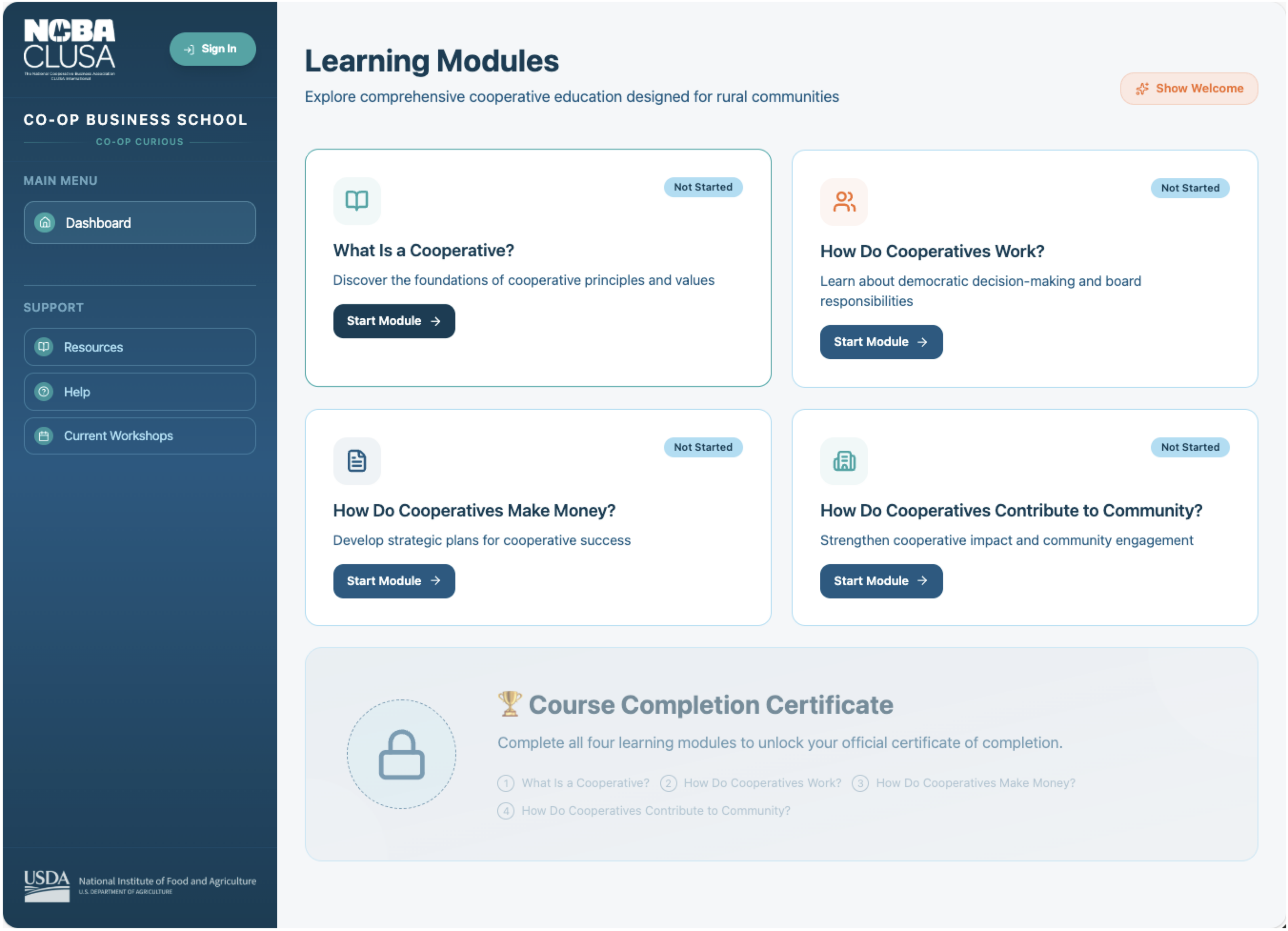Start the What Is a Cooperative module
The image size is (1288, 931).
[x=393, y=321]
